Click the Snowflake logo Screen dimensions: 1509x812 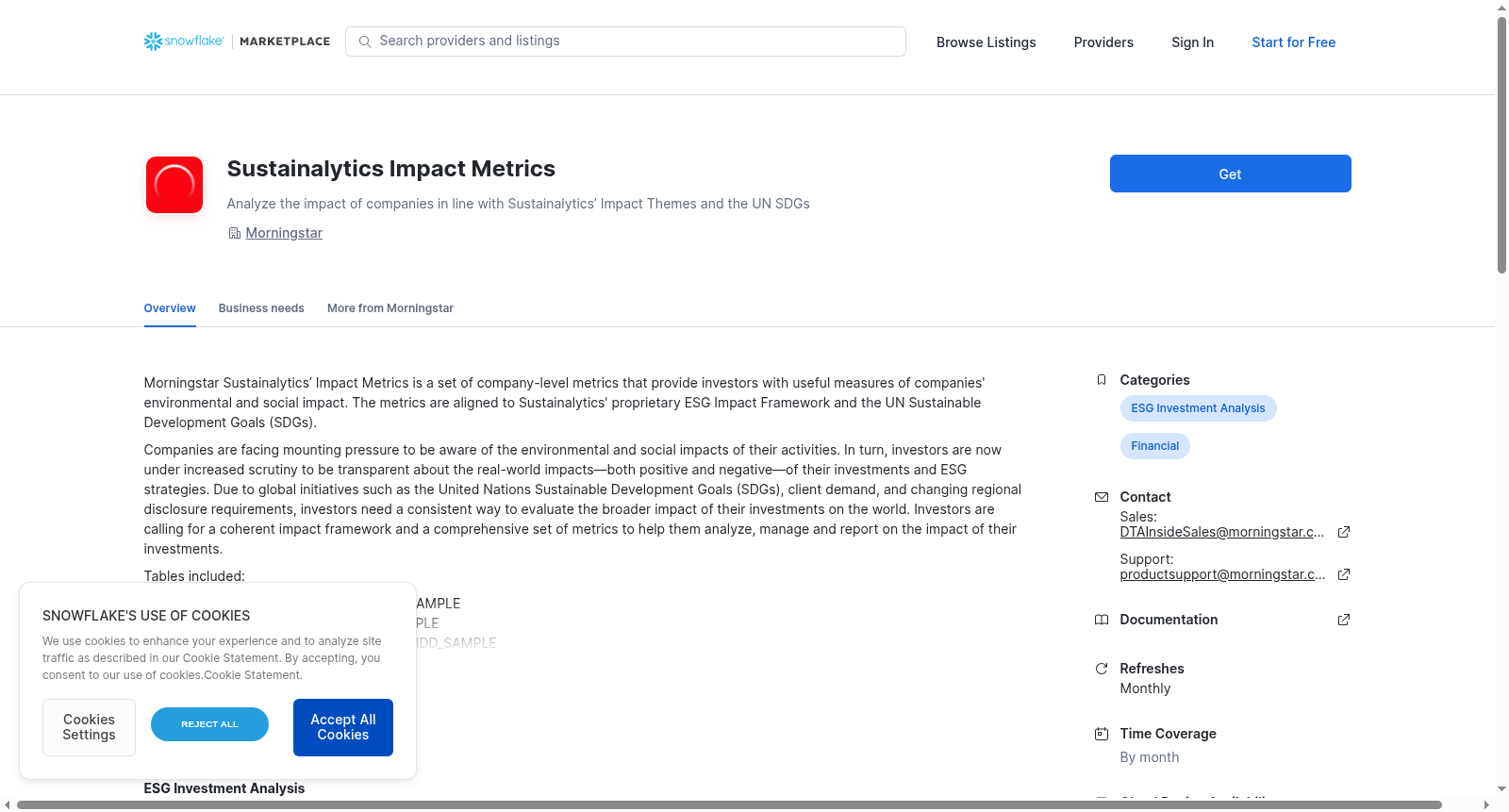point(184,41)
